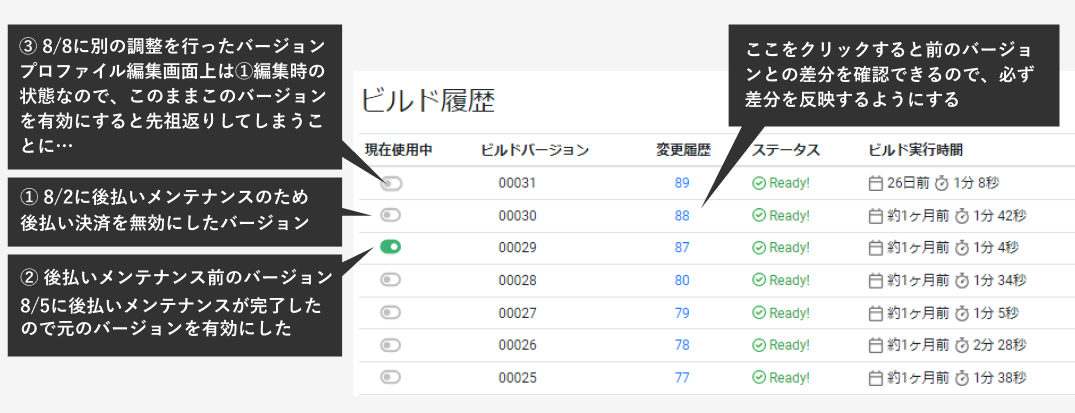Enable the toggle for build 00026
This screenshot has width=1075, height=413.
[x=391, y=344]
